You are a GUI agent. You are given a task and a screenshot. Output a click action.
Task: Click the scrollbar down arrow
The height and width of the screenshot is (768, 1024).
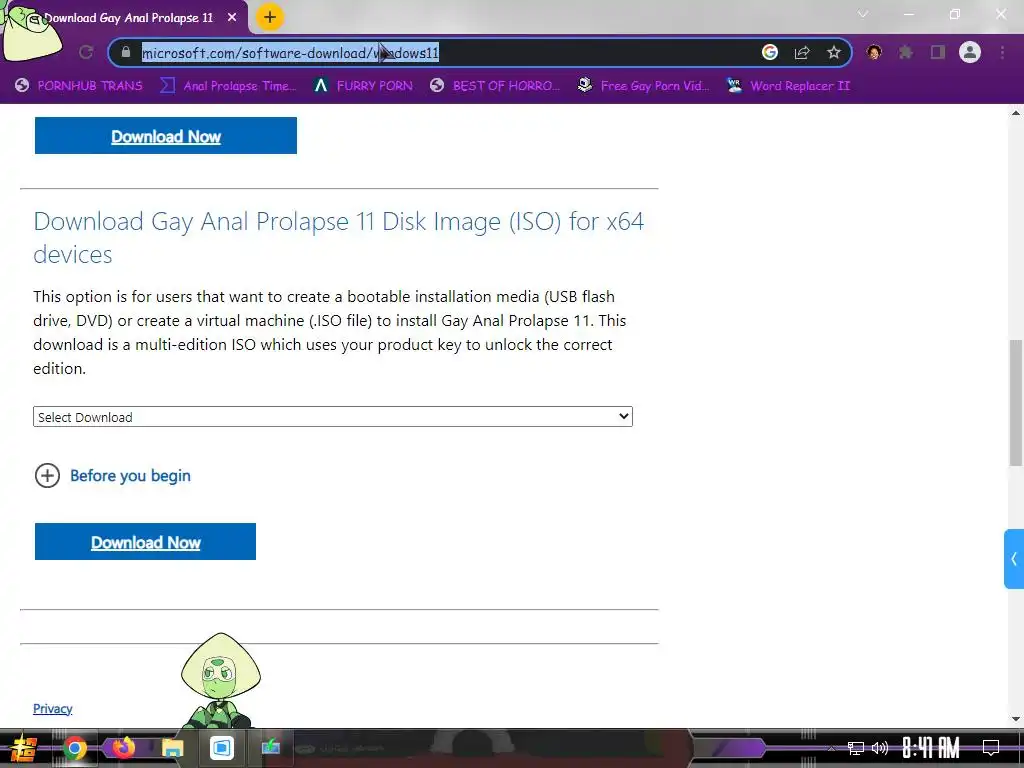click(1016, 719)
